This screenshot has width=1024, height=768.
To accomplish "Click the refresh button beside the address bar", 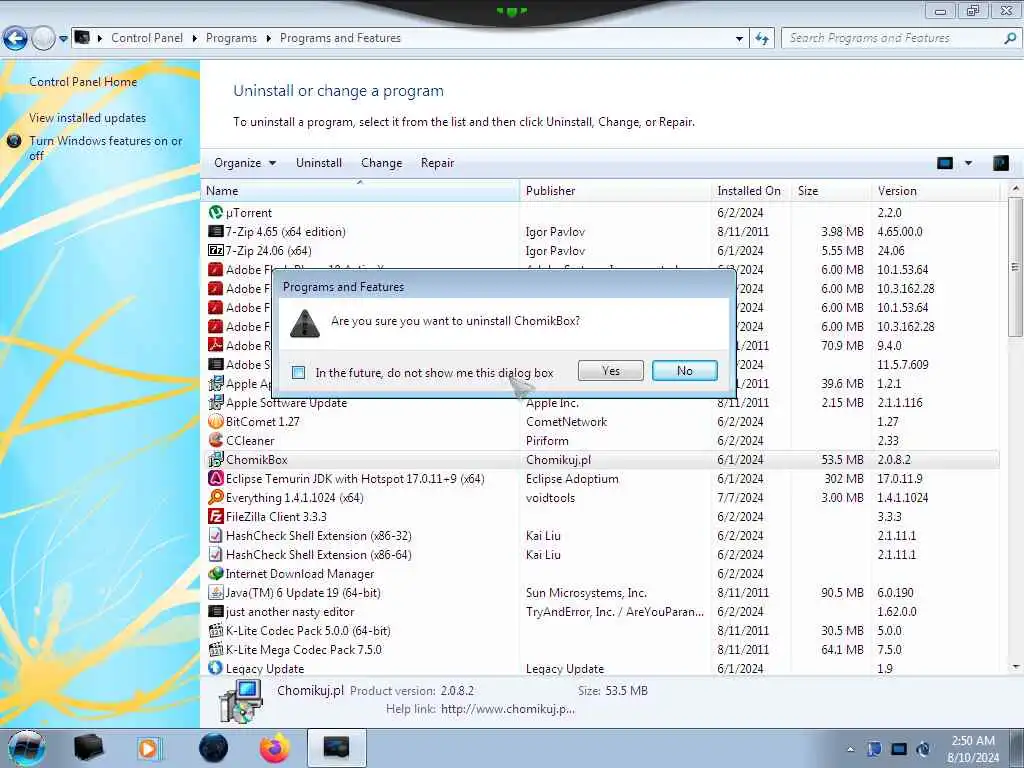I will [x=762, y=39].
